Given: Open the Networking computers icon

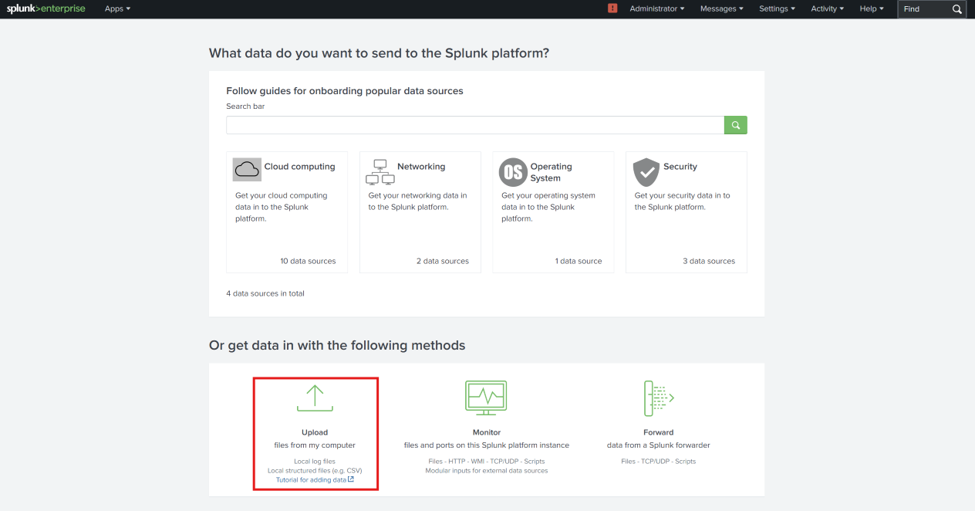Looking at the screenshot, I should click(380, 172).
